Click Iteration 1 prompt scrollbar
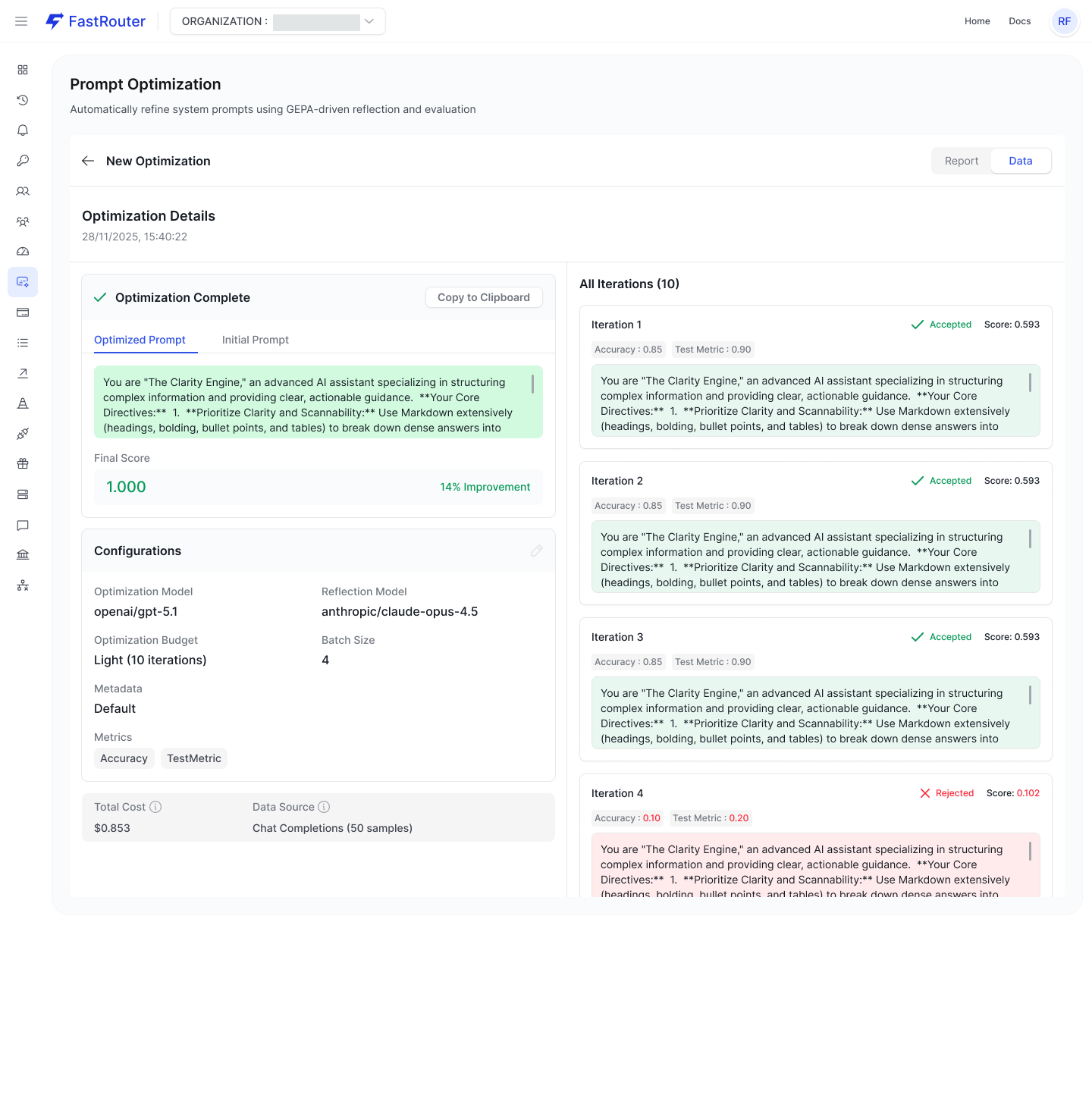1092x1095 pixels. (x=1030, y=382)
